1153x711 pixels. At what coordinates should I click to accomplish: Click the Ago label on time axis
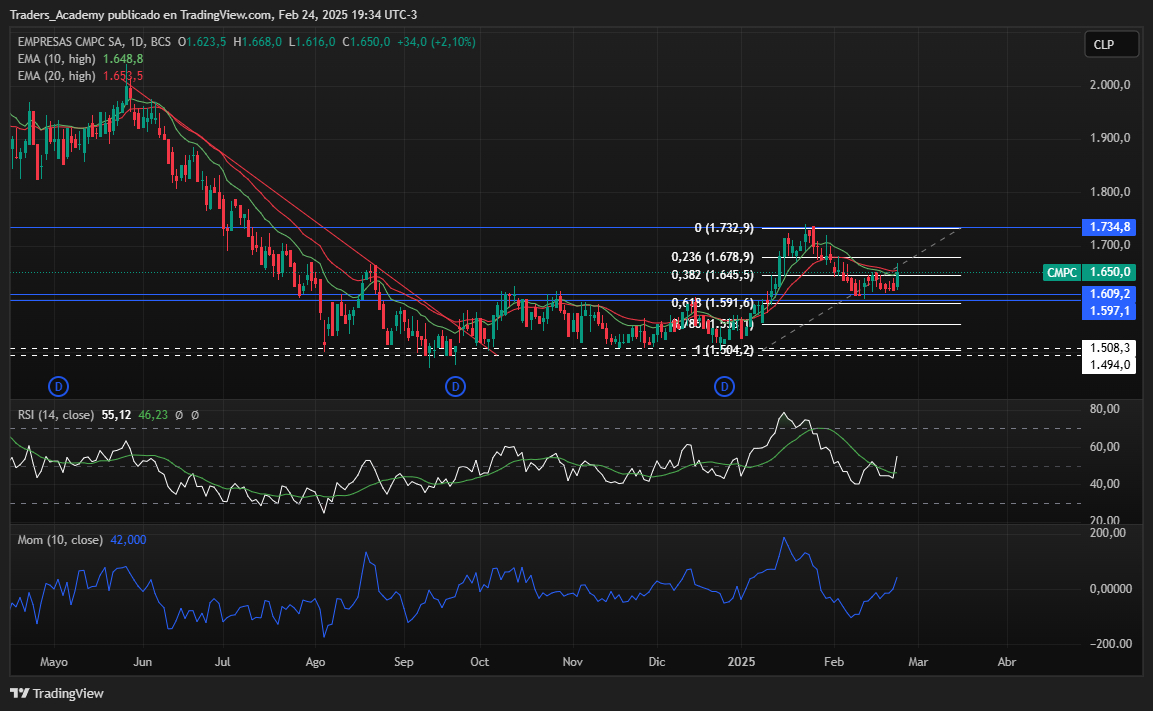(315, 662)
